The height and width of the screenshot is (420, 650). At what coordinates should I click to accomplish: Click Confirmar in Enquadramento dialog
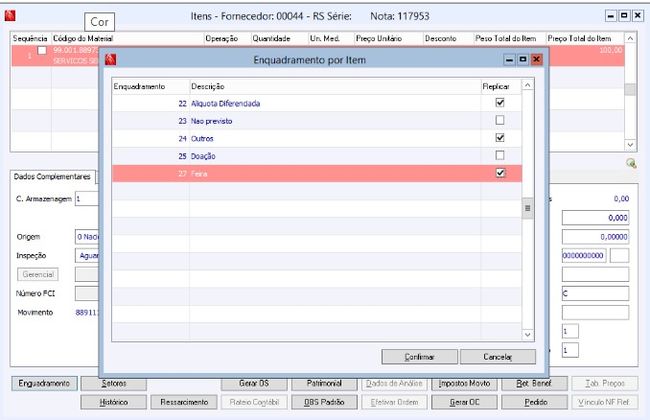coord(419,357)
